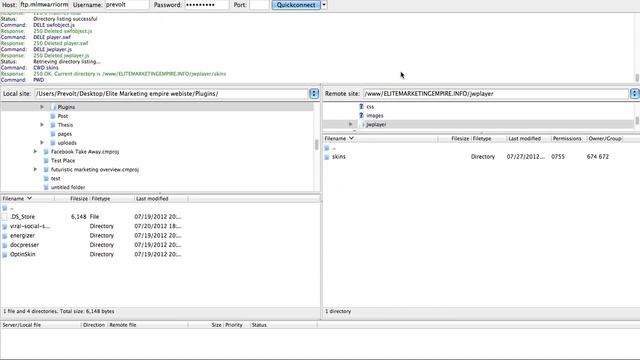Focus the Port input field
The height and width of the screenshot is (360, 640).
pyautogui.click(x=259, y=5)
